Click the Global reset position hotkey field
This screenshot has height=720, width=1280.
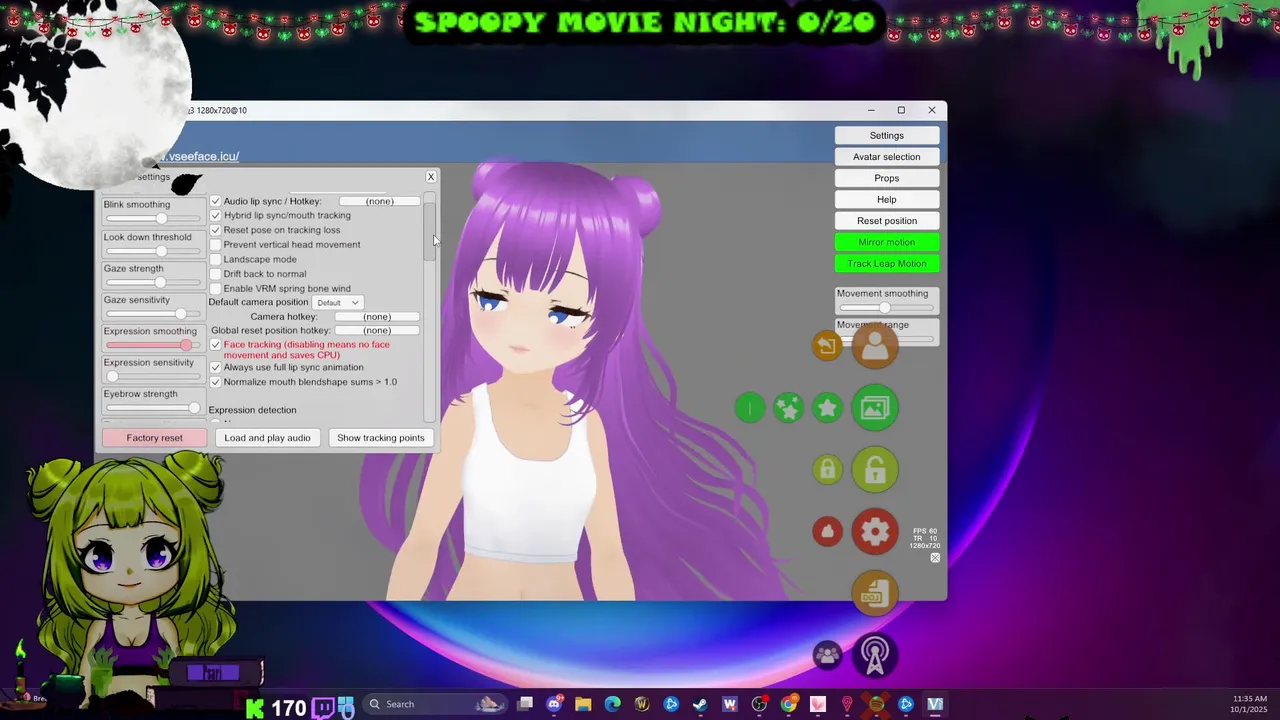pyautogui.click(x=377, y=331)
